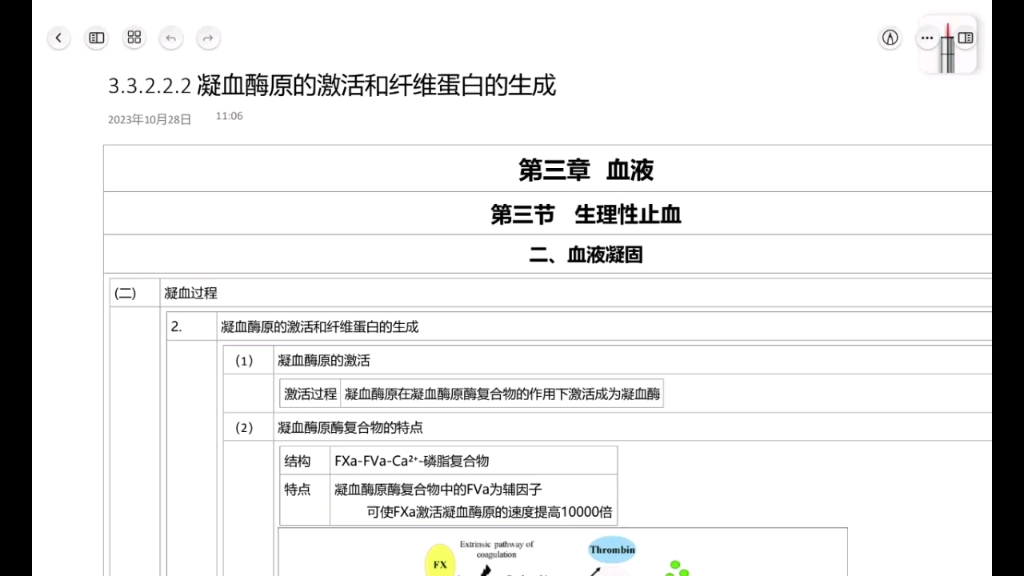Select the red-tipped stylus pen tool

(x=948, y=45)
